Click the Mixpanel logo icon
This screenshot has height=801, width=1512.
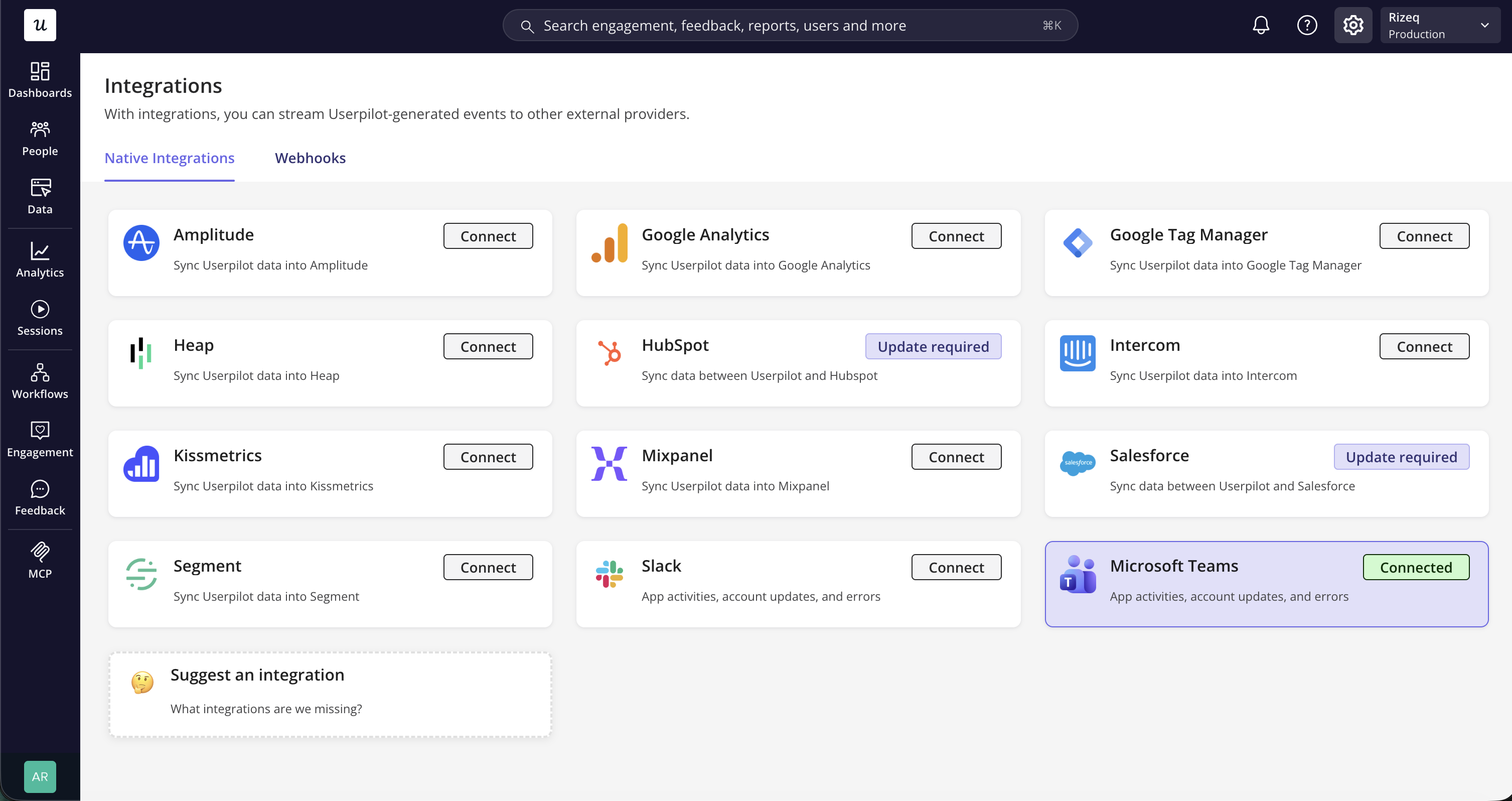click(609, 463)
